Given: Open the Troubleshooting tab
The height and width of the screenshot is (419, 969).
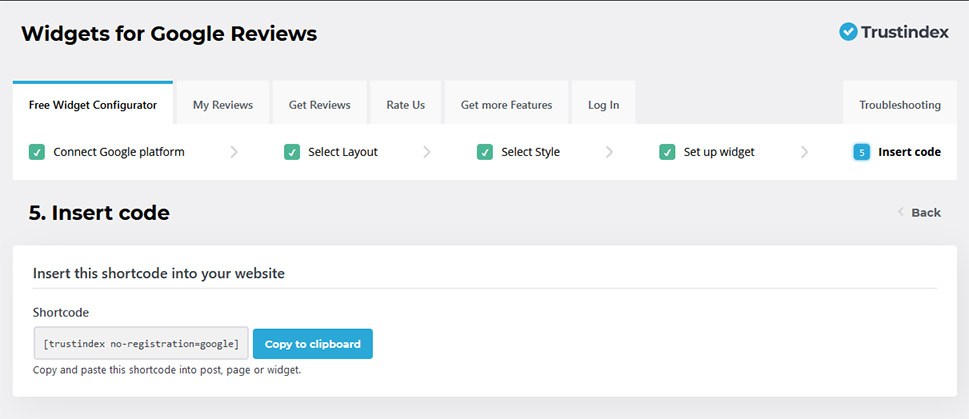Looking at the screenshot, I should (x=899, y=105).
